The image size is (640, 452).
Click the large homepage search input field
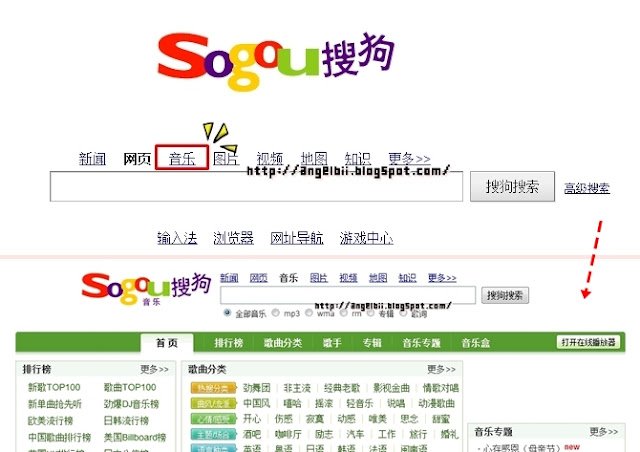click(256, 186)
